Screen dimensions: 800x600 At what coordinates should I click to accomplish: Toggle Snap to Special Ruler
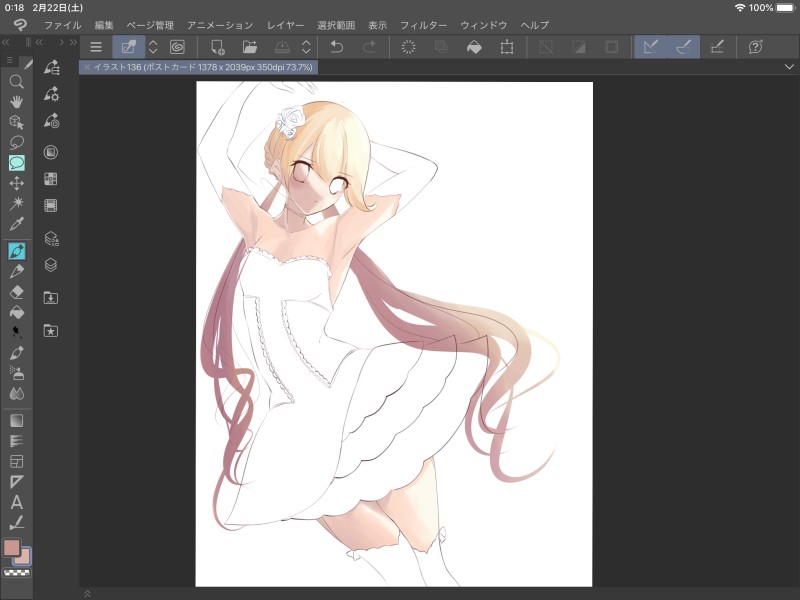tap(684, 47)
